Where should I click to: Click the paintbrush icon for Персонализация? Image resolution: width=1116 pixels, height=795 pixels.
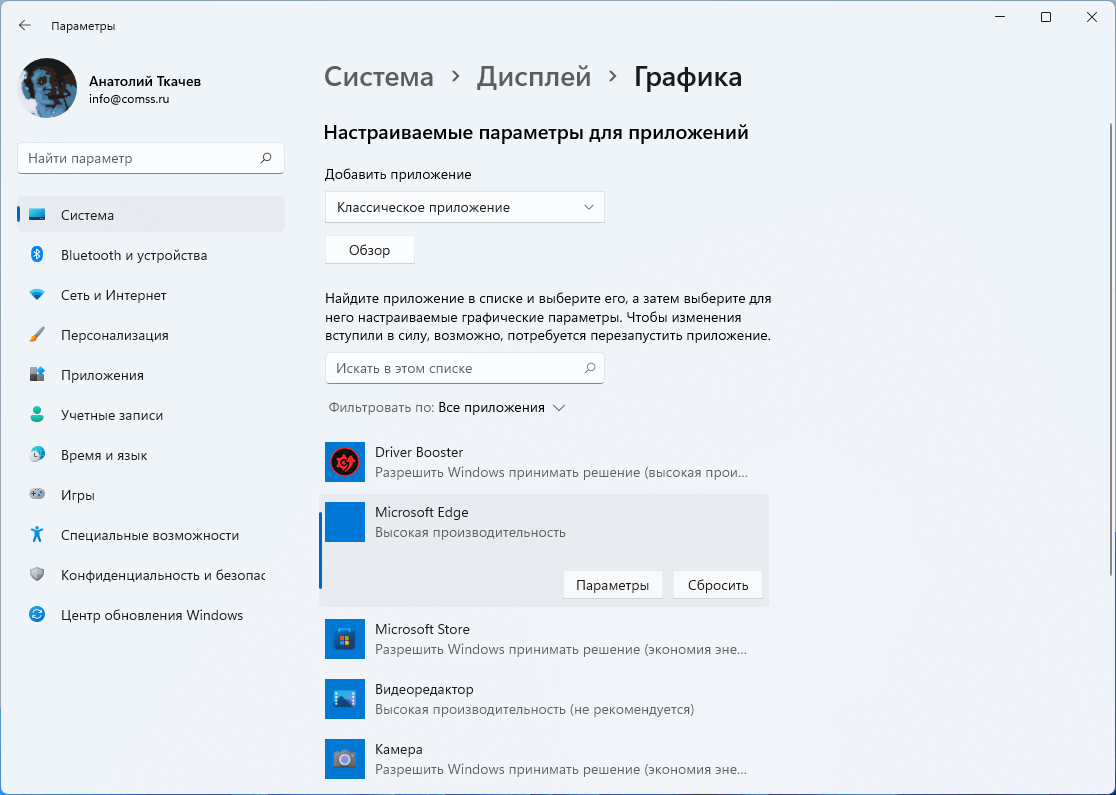pyautogui.click(x=37, y=335)
